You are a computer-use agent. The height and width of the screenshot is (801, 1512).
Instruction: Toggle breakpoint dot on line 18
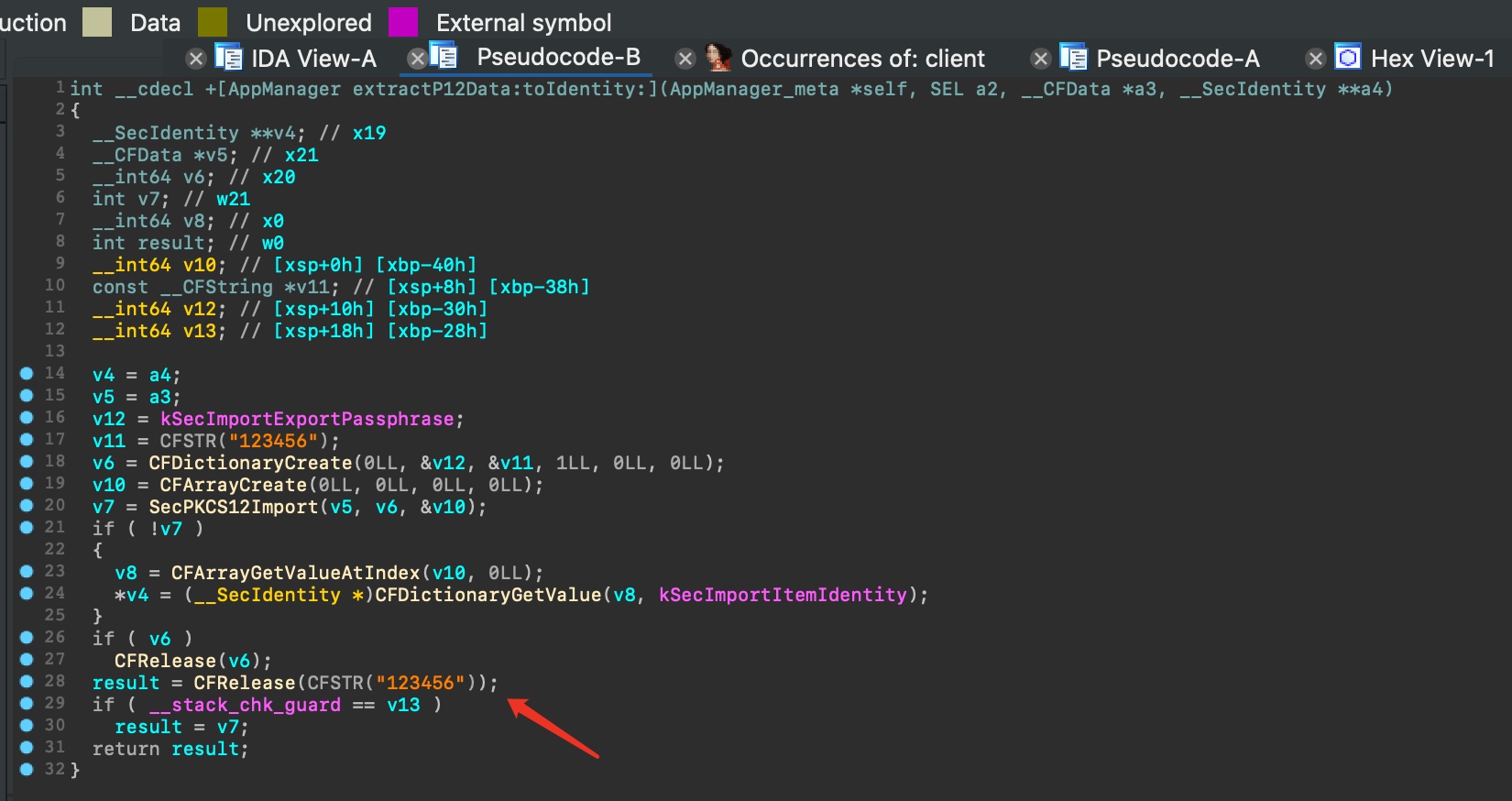point(27,461)
